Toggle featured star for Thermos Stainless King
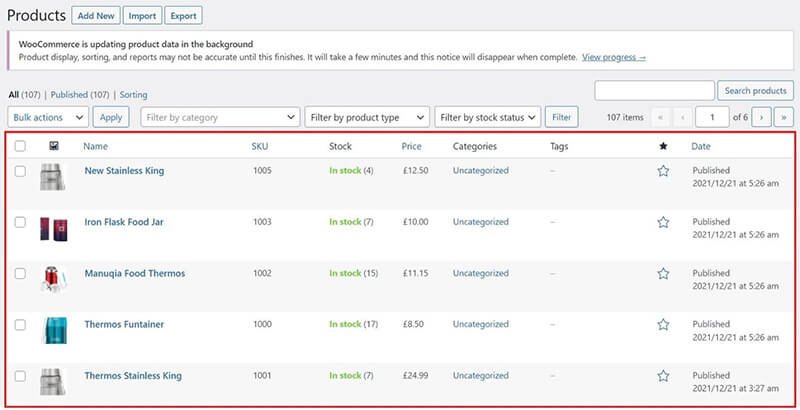Image resolution: width=800 pixels, height=410 pixels. point(663,376)
